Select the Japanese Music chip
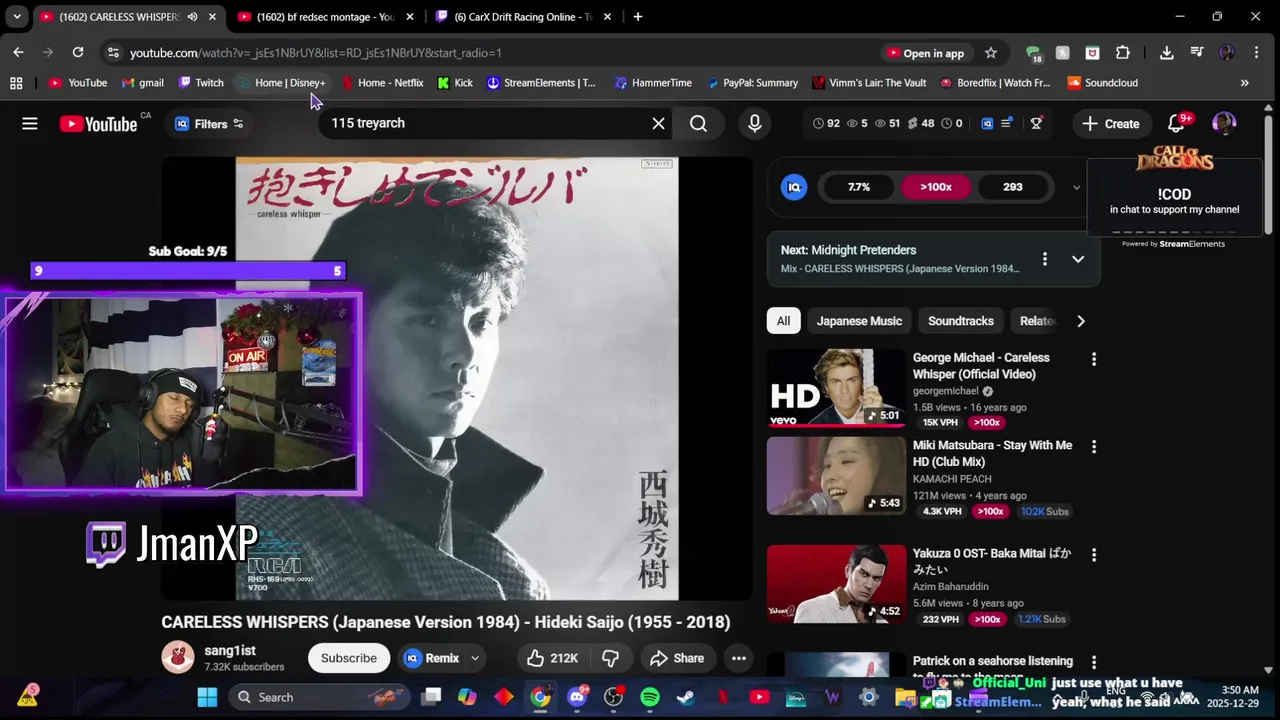 pyautogui.click(x=859, y=321)
